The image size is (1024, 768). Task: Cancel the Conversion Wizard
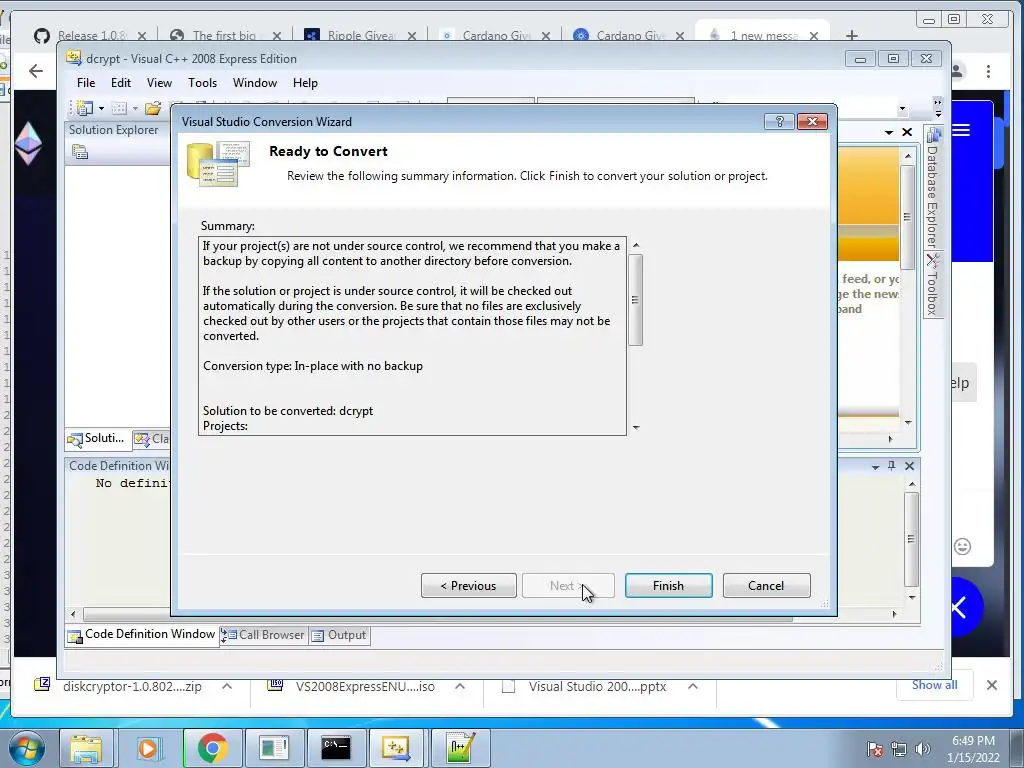(x=766, y=586)
